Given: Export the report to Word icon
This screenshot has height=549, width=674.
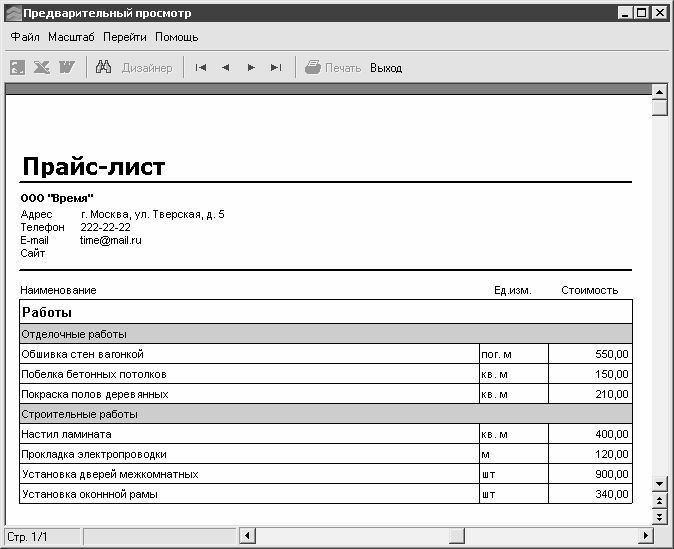Looking at the screenshot, I should 67,67.
